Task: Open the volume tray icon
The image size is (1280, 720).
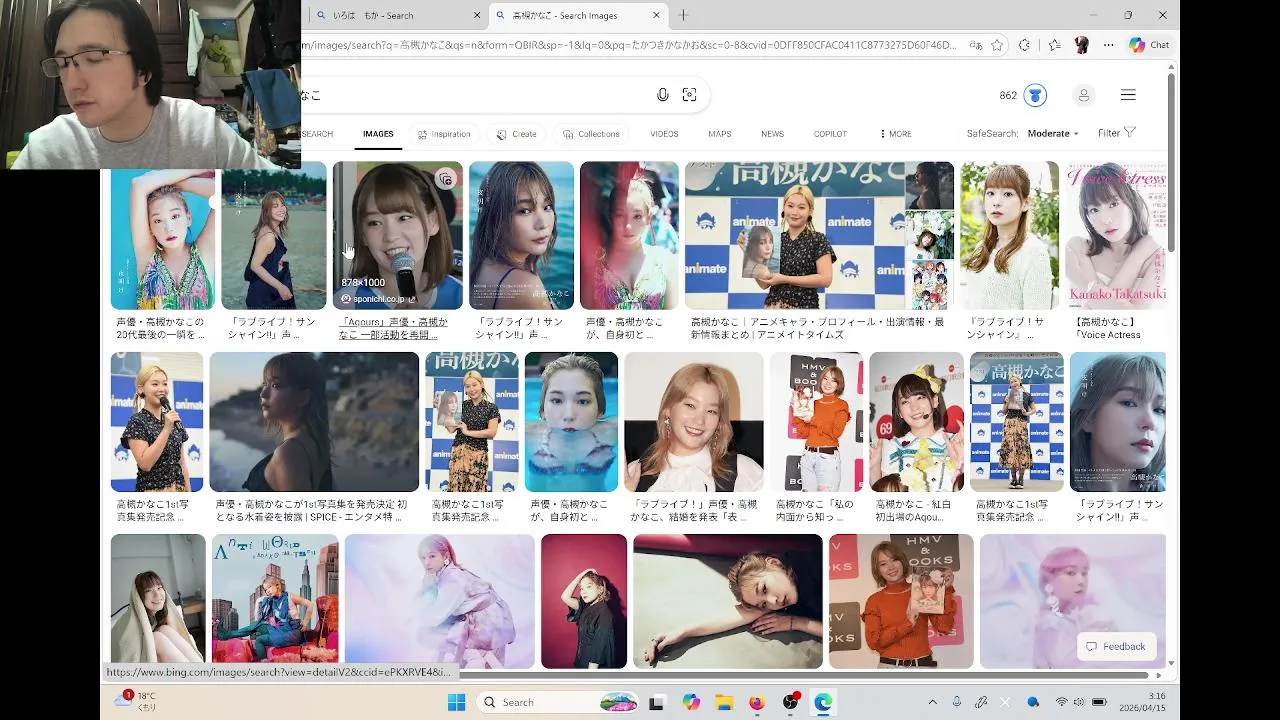Action: pos(1079,702)
